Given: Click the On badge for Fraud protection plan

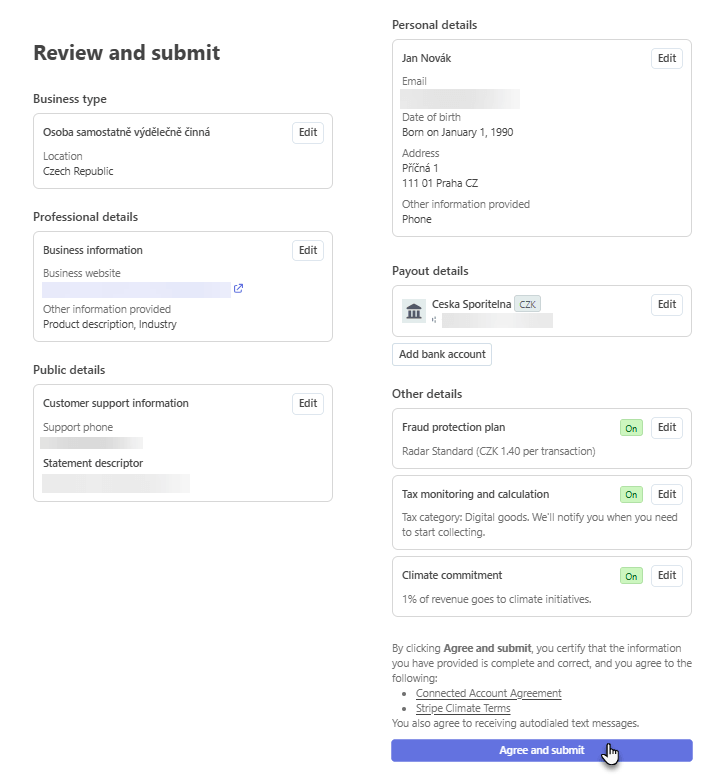Looking at the screenshot, I should [631, 428].
